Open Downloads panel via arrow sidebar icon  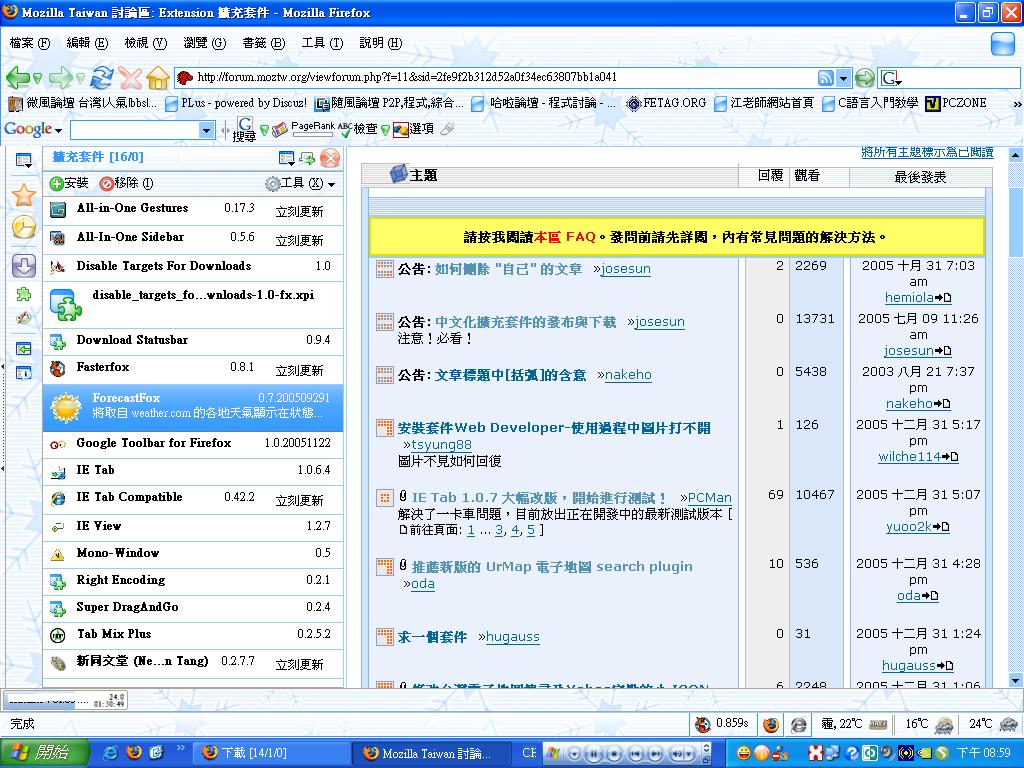point(24,265)
